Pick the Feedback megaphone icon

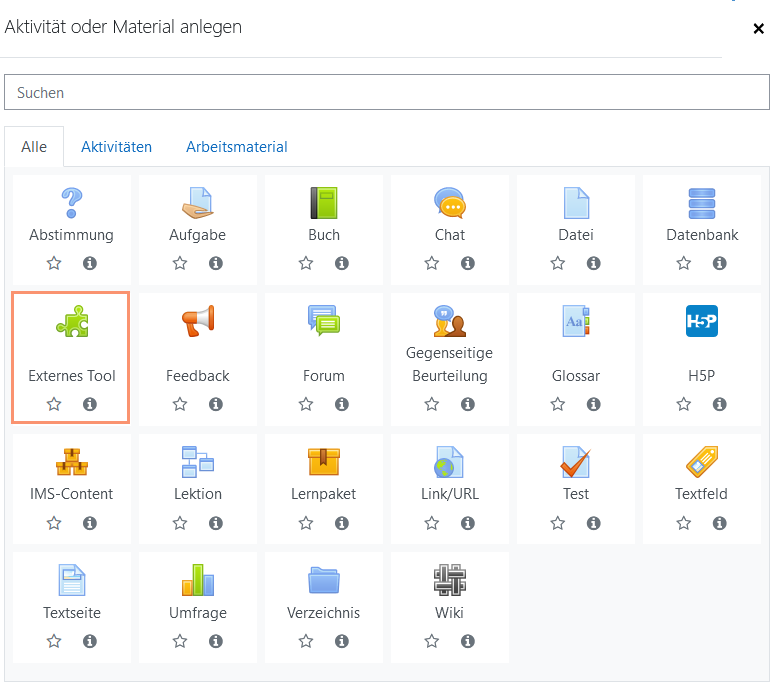coord(198,321)
